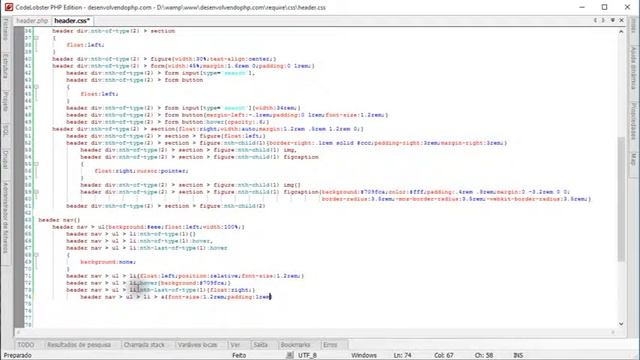The height and width of the screenshot is (360, 640).
Task: Place cursor on 'header nav{}' line
Action: 59,220
